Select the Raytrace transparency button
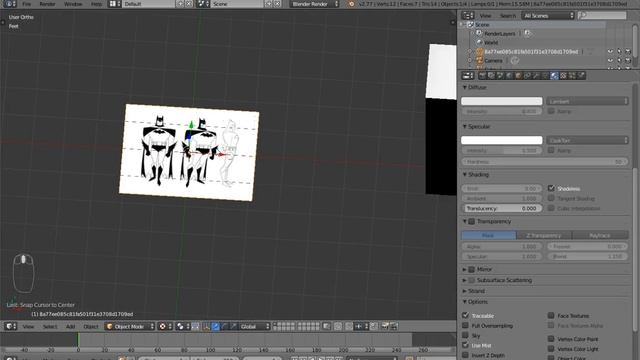 coord(600,235)
